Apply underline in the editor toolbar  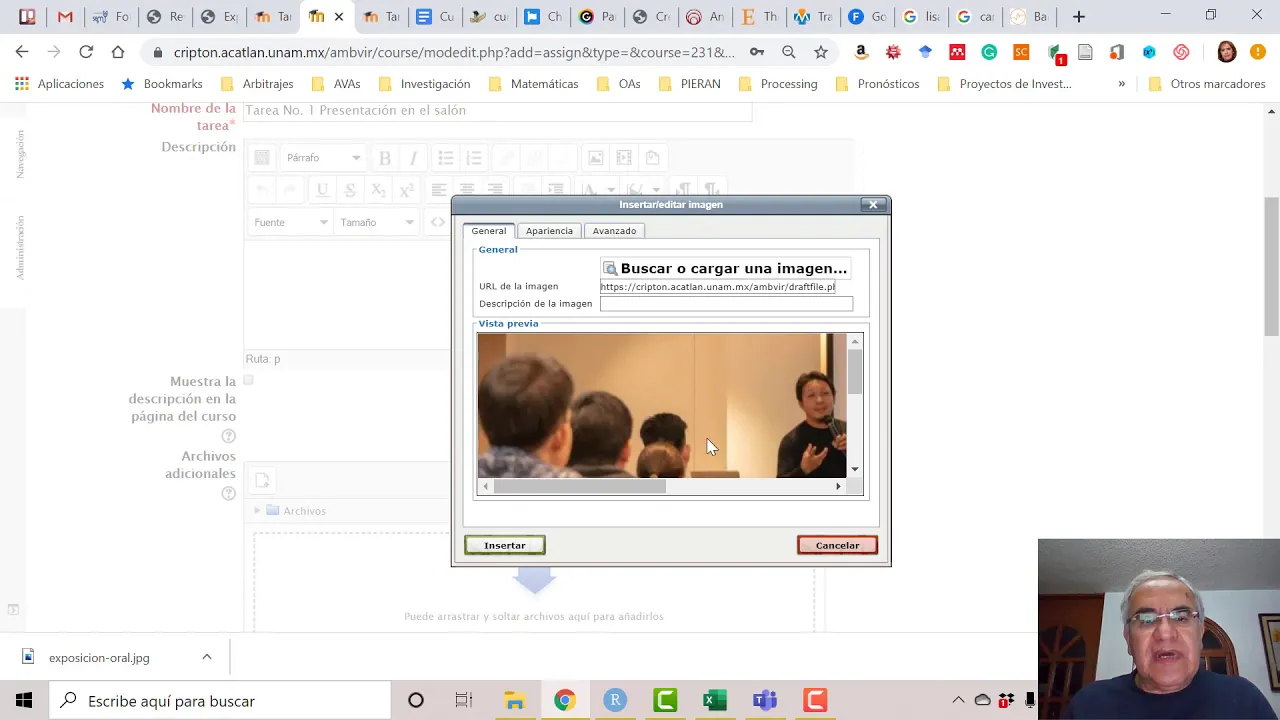(x=322, y=190)
